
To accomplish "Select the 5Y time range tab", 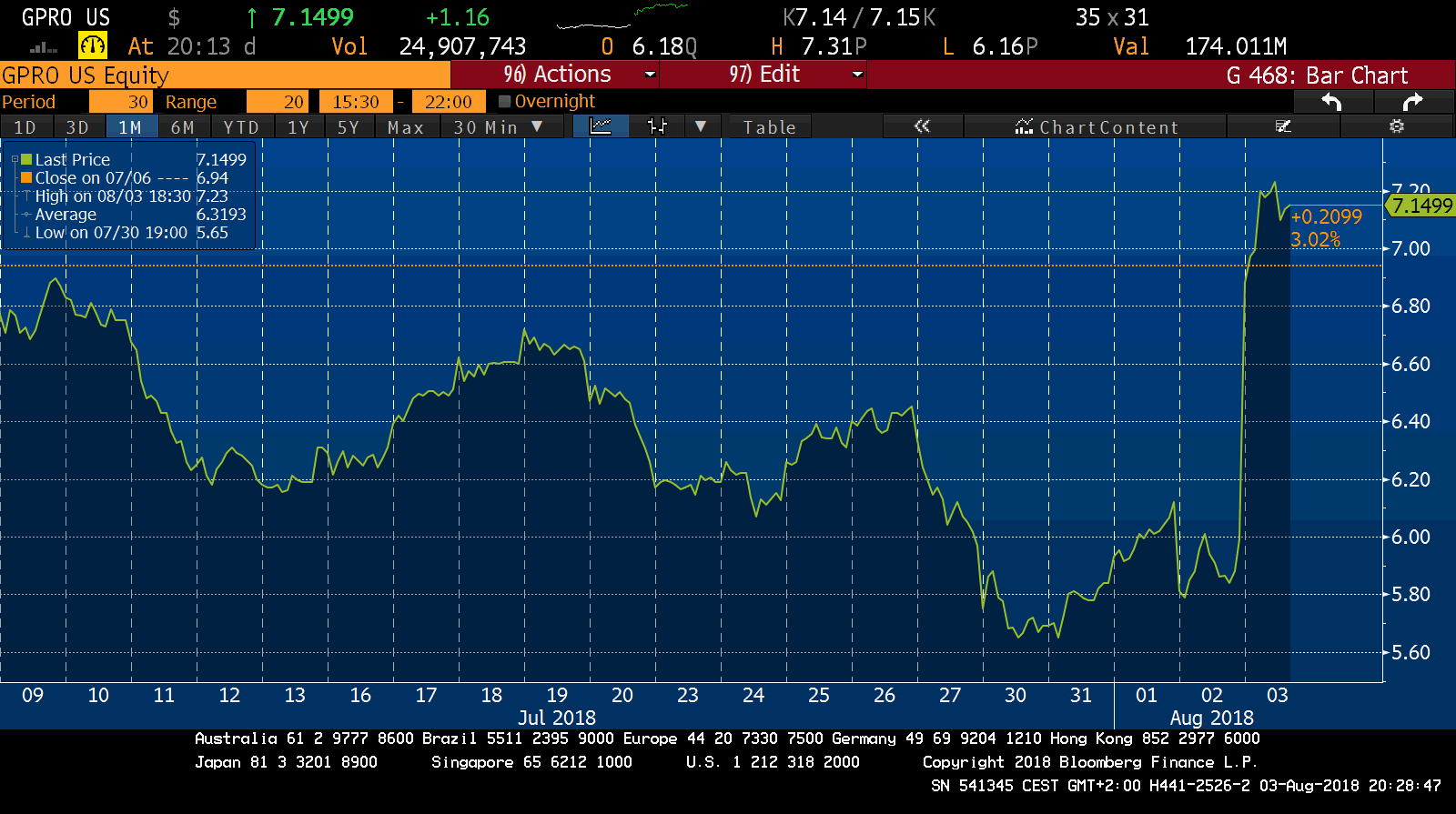I will (x=349, y=127).
